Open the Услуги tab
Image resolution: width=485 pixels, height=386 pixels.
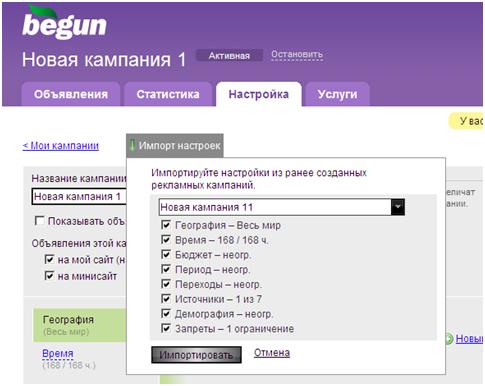click(337, 94)
